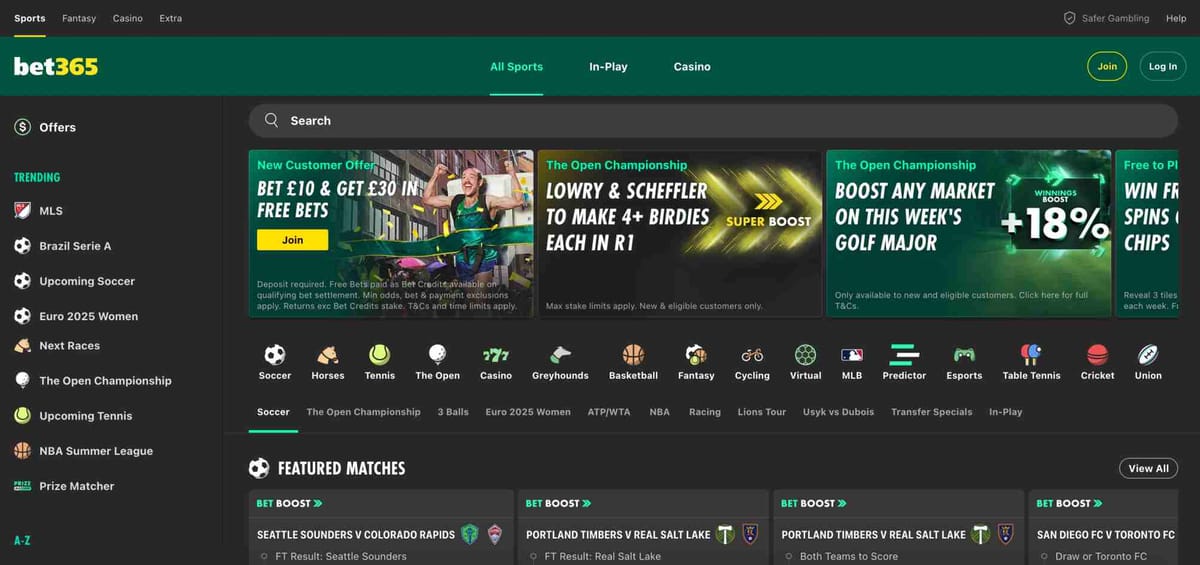
Task: Open the Racing sub-tab
Action: click(x=704, y=412)
